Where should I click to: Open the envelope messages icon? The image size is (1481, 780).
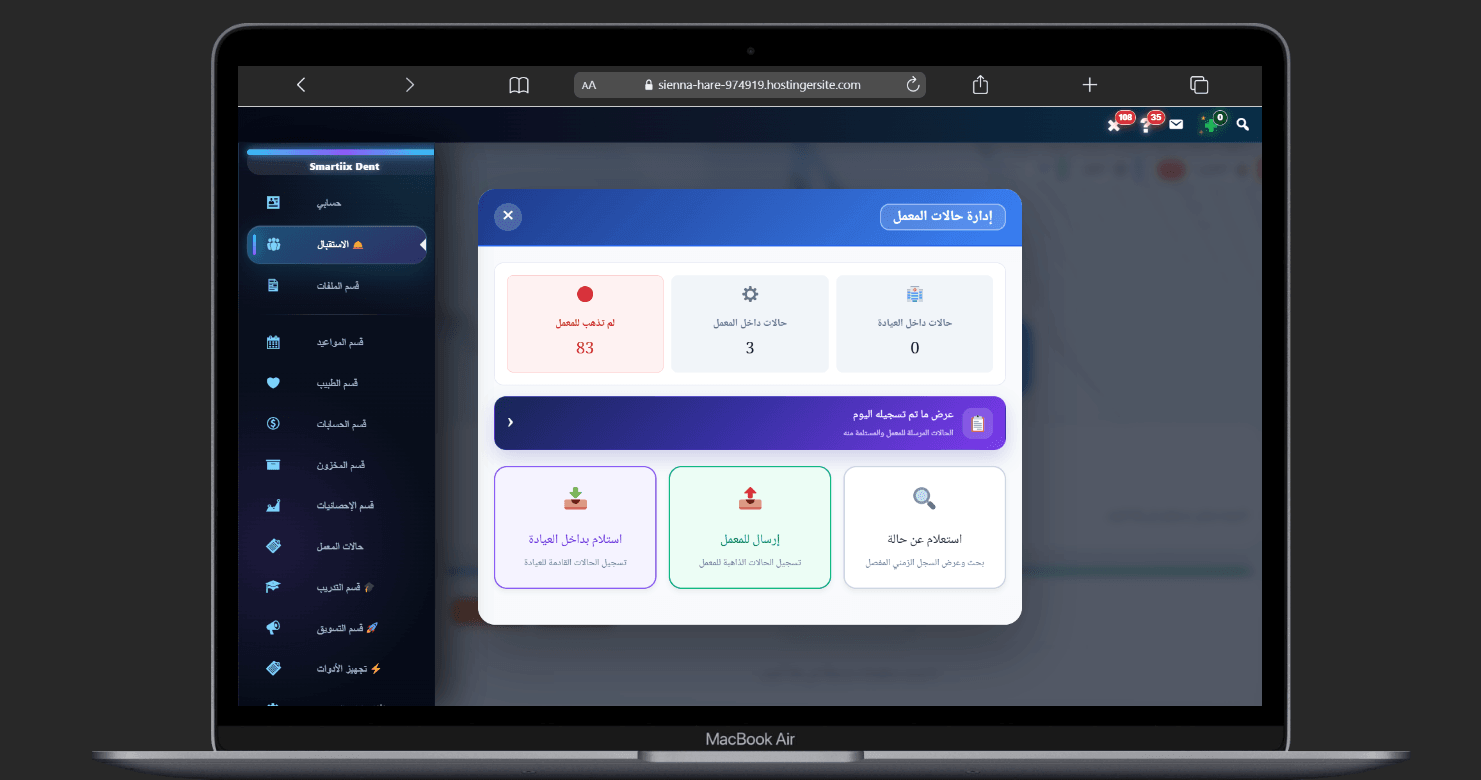pyautogui.click(x=1176, y=124)
